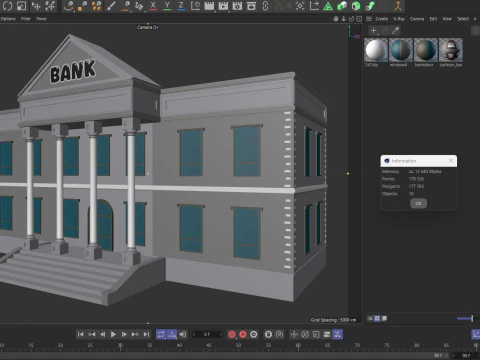Screen dimensions: 480x360
Task: Toggle the position key recording icon
Action: click(294, 334)
